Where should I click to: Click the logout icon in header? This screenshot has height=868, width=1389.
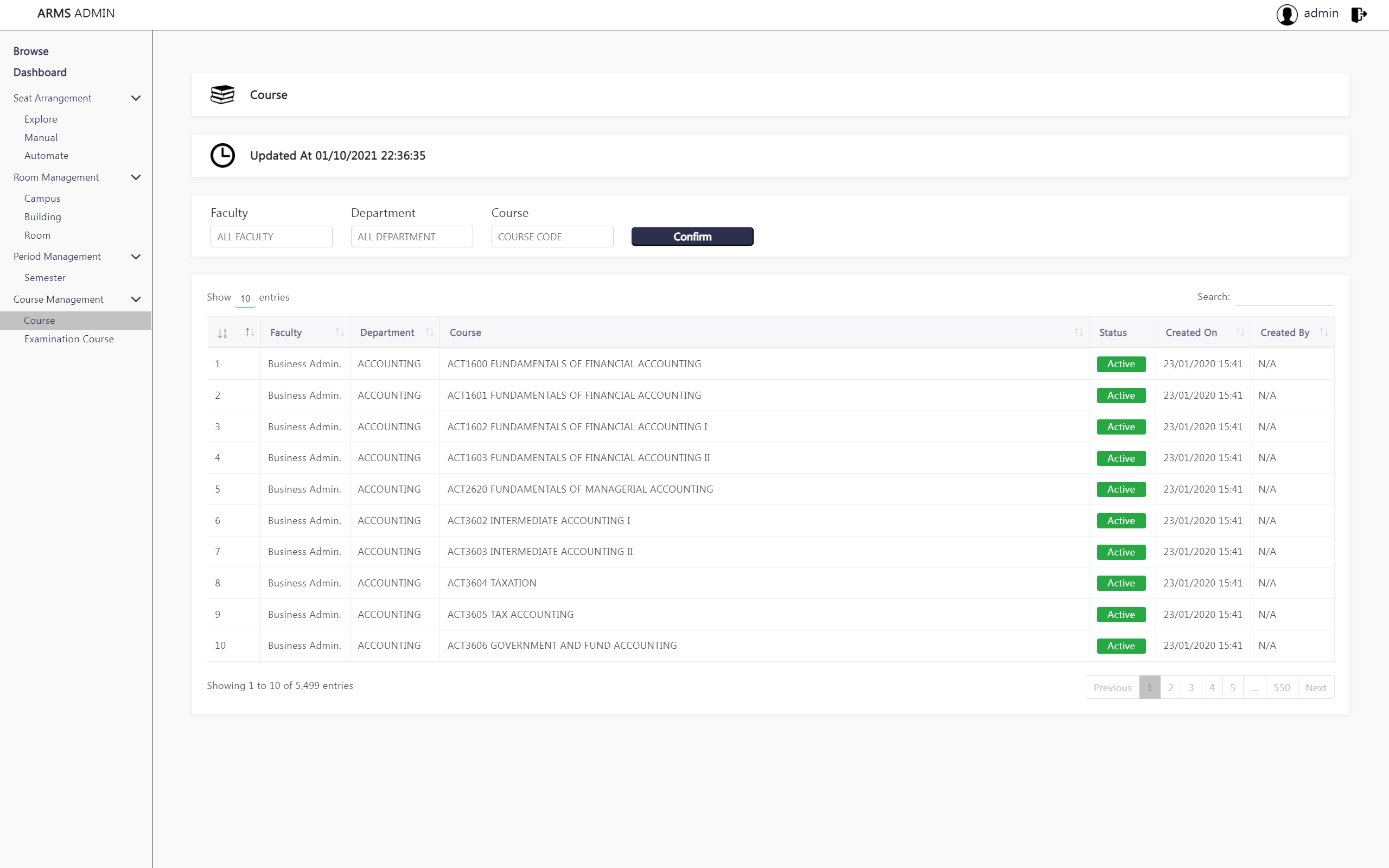(x=1359, y=14)
